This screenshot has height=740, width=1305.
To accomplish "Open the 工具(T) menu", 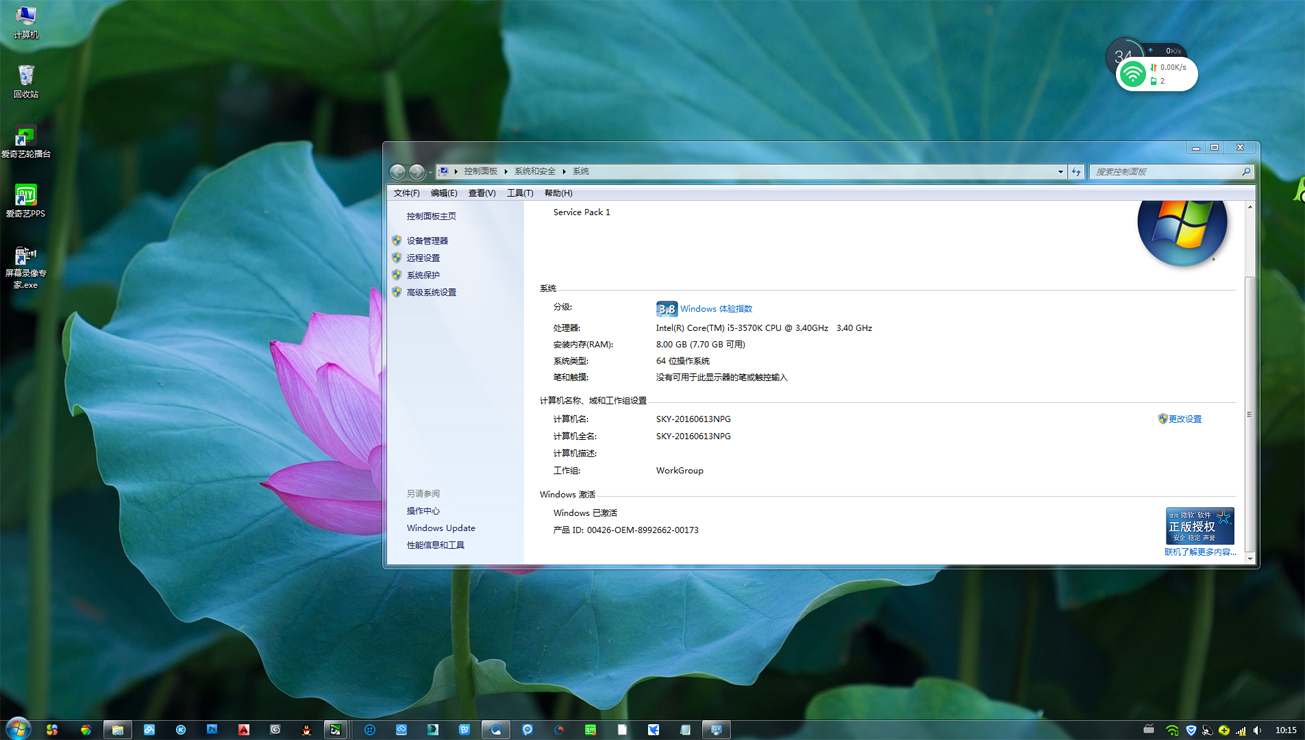I will pos(519,193).
